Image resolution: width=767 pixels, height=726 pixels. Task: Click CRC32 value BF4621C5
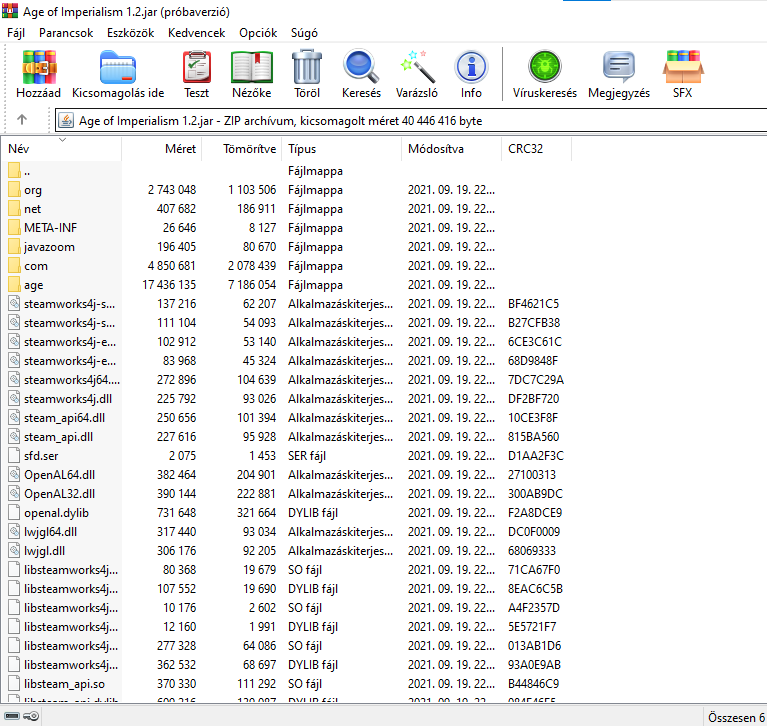[533, 304]
